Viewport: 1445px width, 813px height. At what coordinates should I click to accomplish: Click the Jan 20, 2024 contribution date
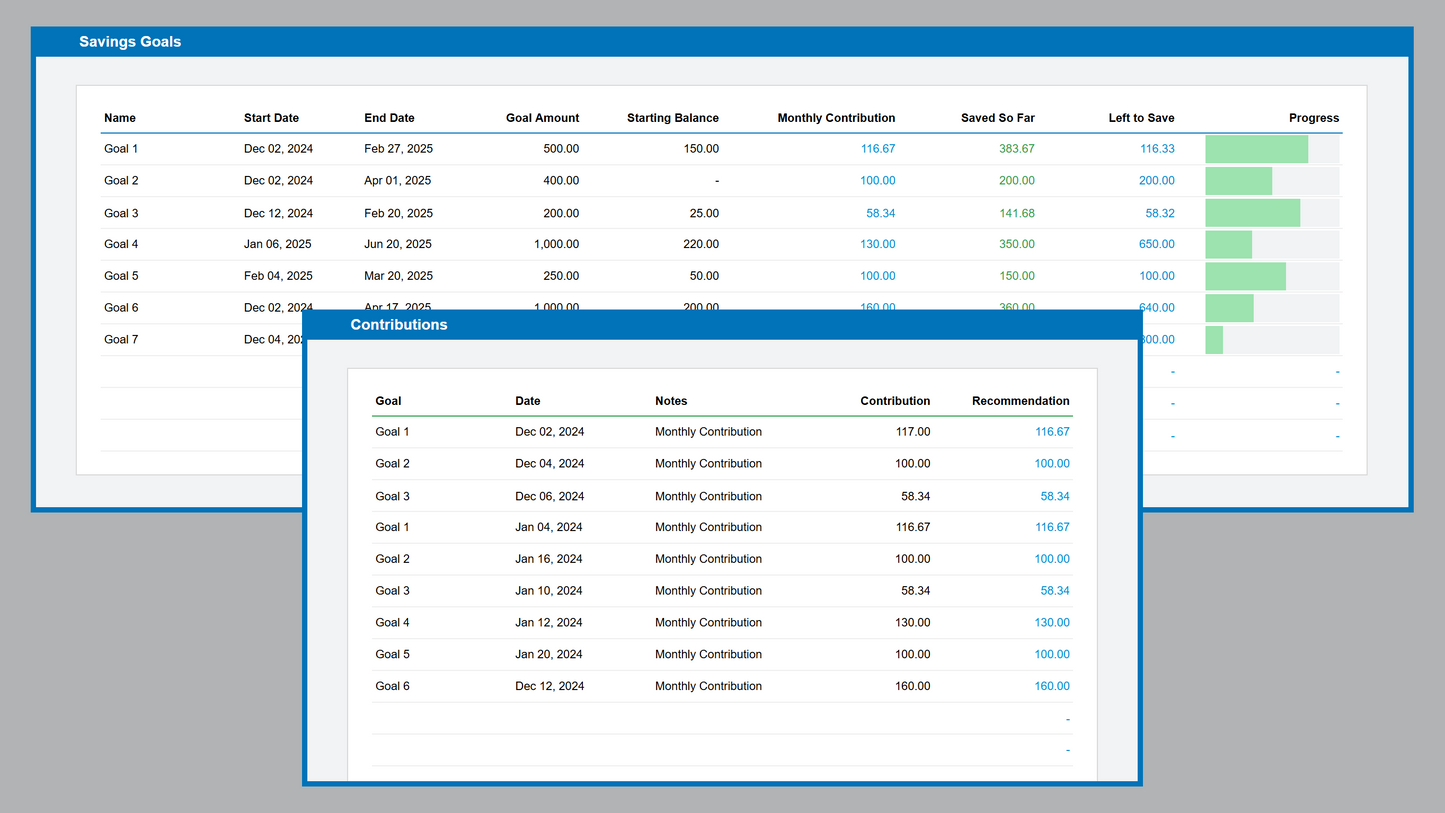(x=549, y=655)
